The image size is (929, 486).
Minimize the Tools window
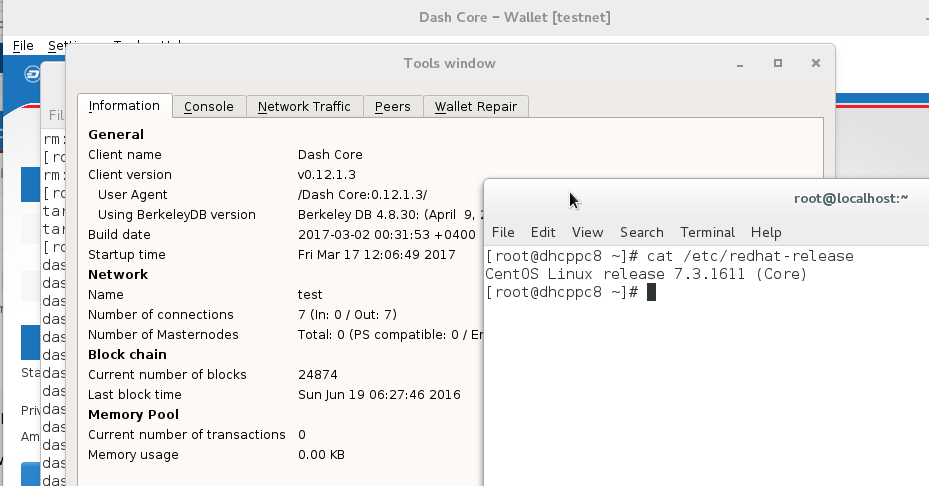click(740, 63)
